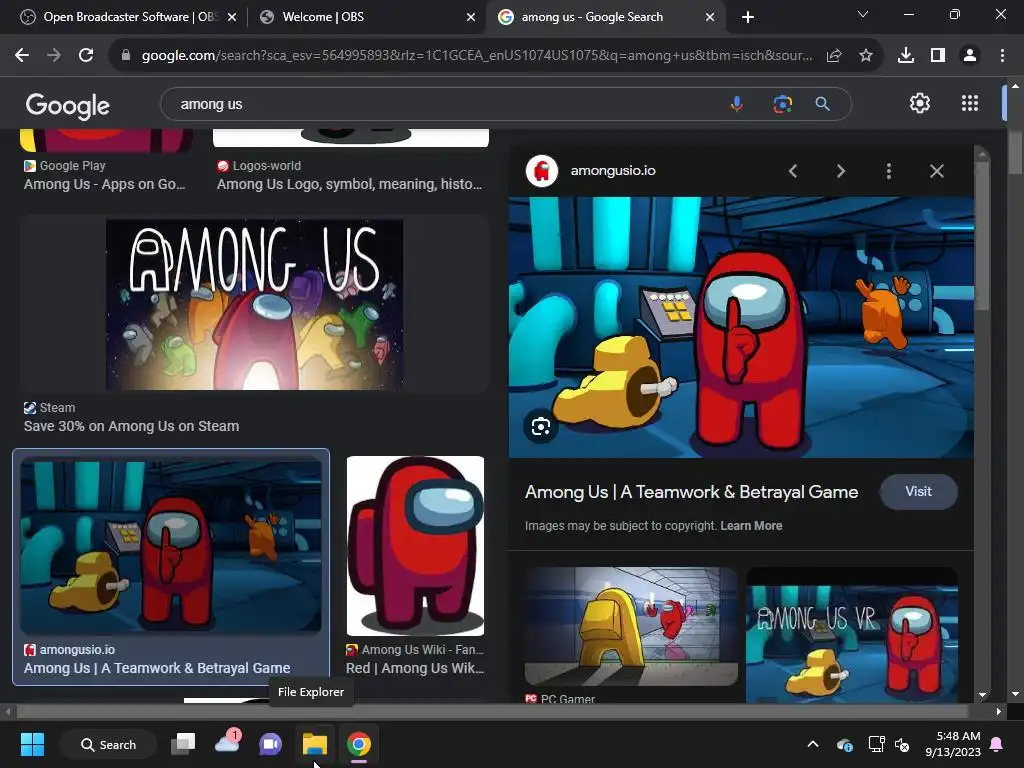Image resolution: width=1024 pixels, height=768 pixels.
Task: Search by image with Google Lens
Action: coord(782,104)
